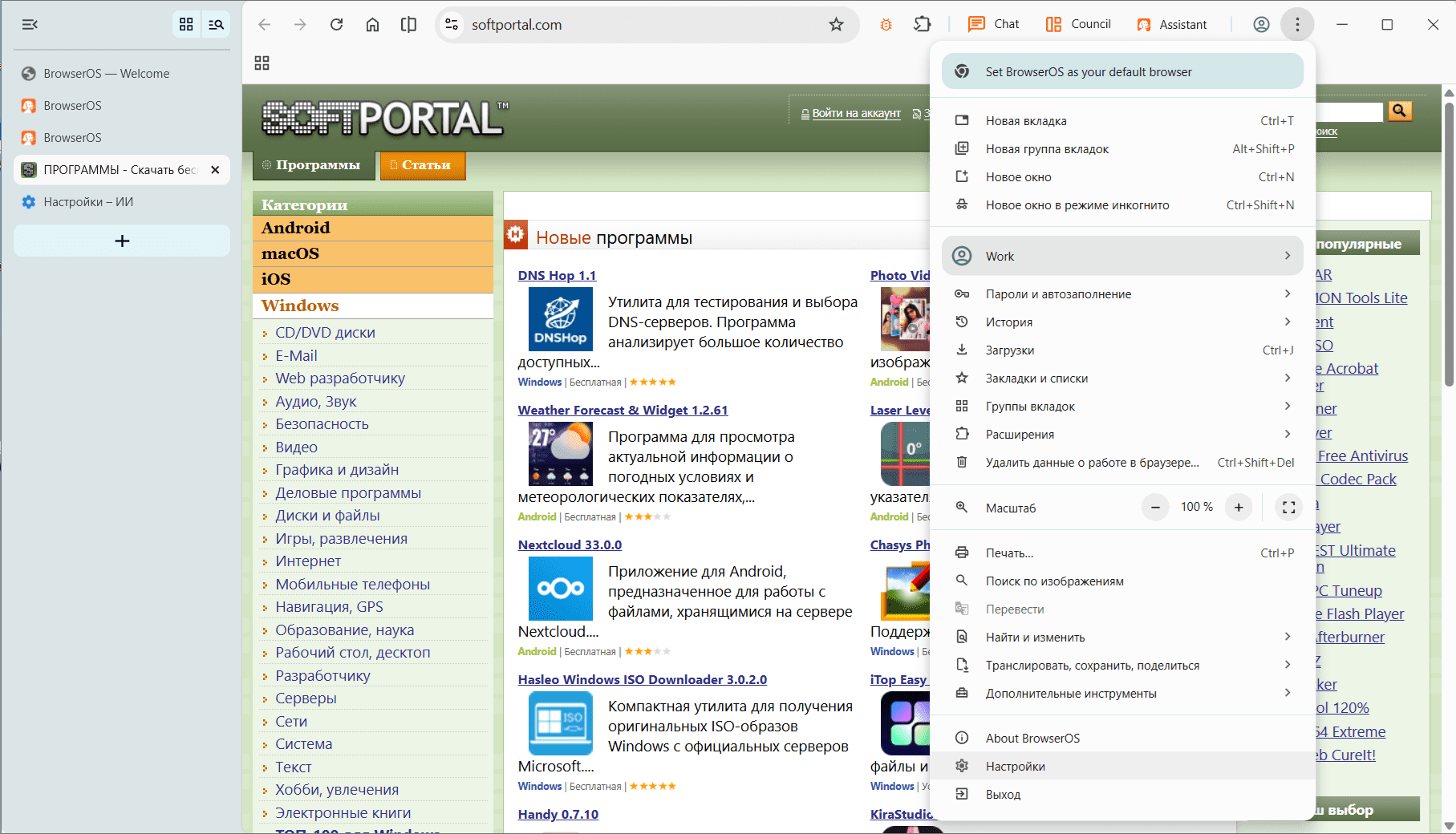
Task: Open the tab search icon in the sidebar
Action: (x=216, y=25)
